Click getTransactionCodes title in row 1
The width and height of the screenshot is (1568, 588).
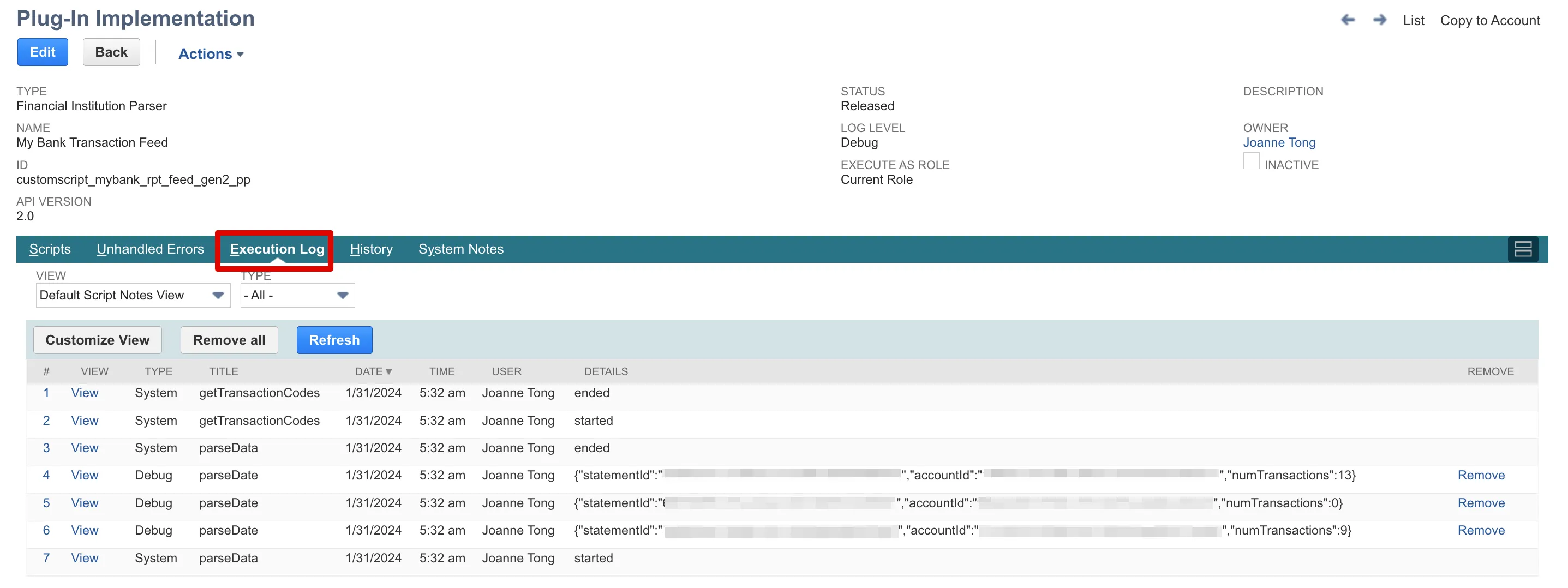(259, 393)
